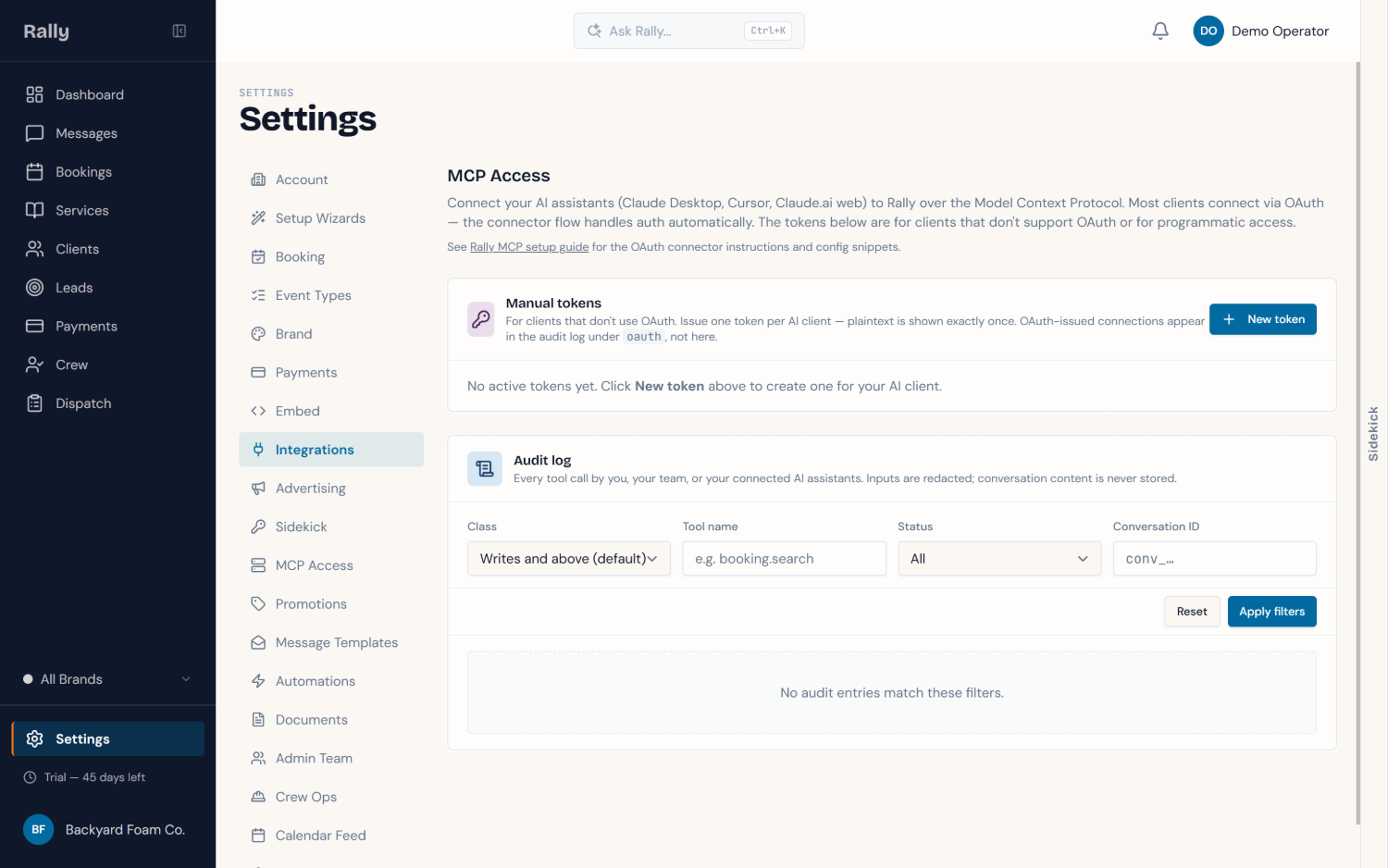Click the Setup Wizards wand icon
The height and width of the screenshot is (868, 1388).
click(x=258, y=218)
